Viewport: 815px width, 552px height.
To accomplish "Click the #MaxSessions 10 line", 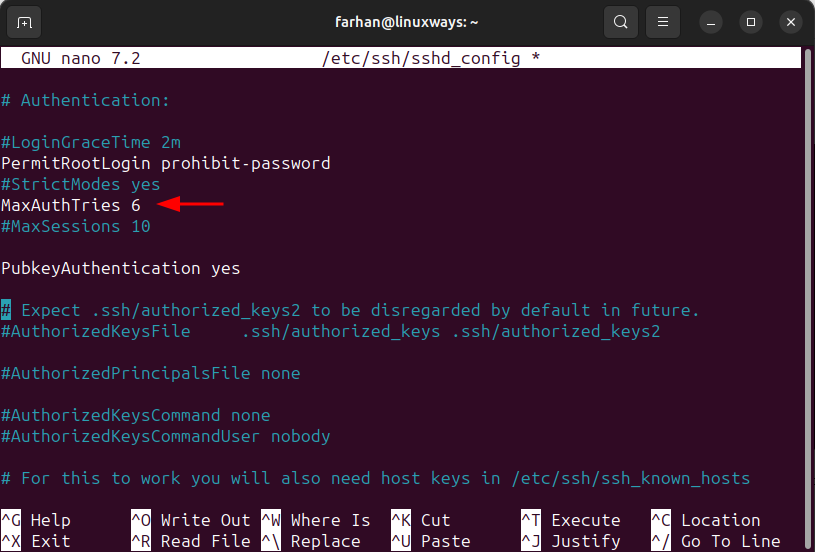I will 76,226.
